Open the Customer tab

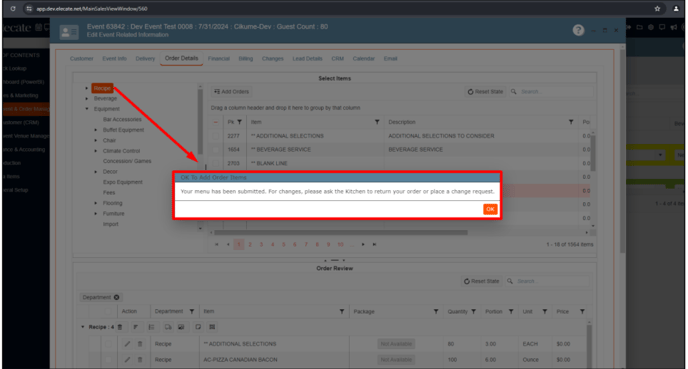click(81, 59)
